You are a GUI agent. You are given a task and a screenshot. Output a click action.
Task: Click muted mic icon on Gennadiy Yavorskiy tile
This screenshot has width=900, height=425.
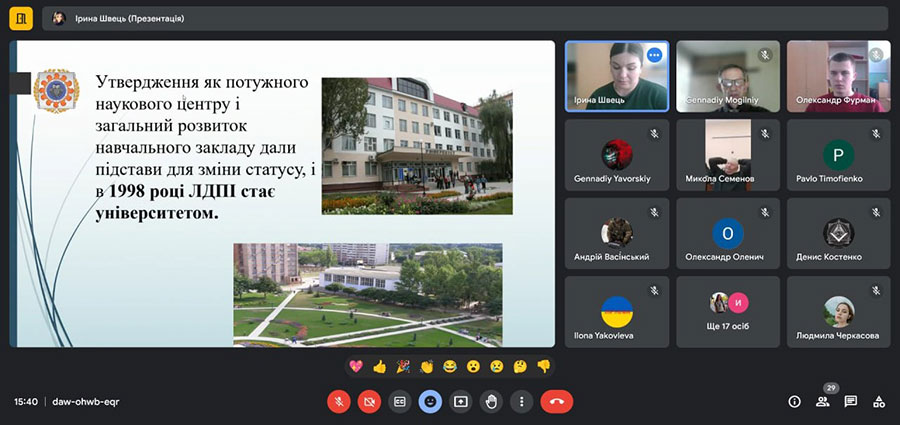tap(654, 134)
